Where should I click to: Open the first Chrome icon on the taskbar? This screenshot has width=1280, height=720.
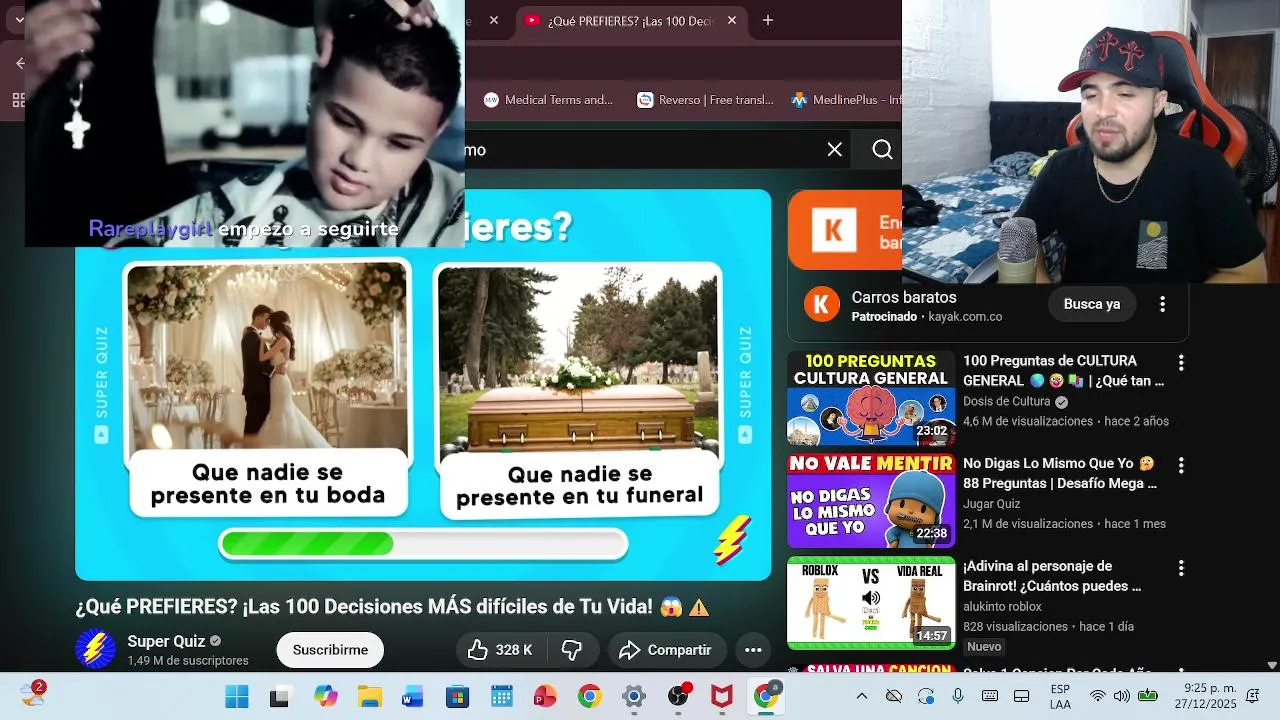[x=589, y=697]
